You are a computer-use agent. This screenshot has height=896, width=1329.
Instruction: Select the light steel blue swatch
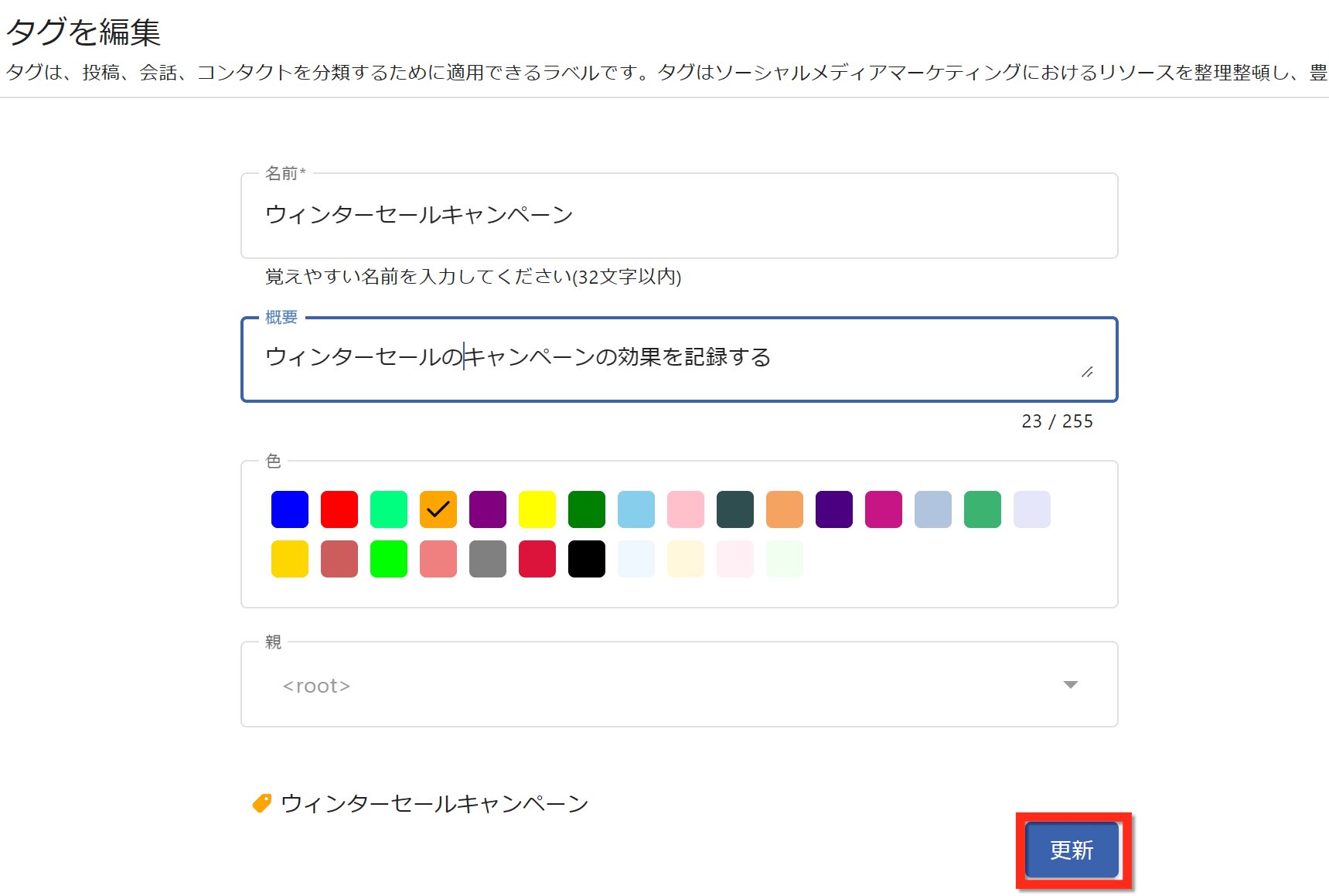(933, 509)
